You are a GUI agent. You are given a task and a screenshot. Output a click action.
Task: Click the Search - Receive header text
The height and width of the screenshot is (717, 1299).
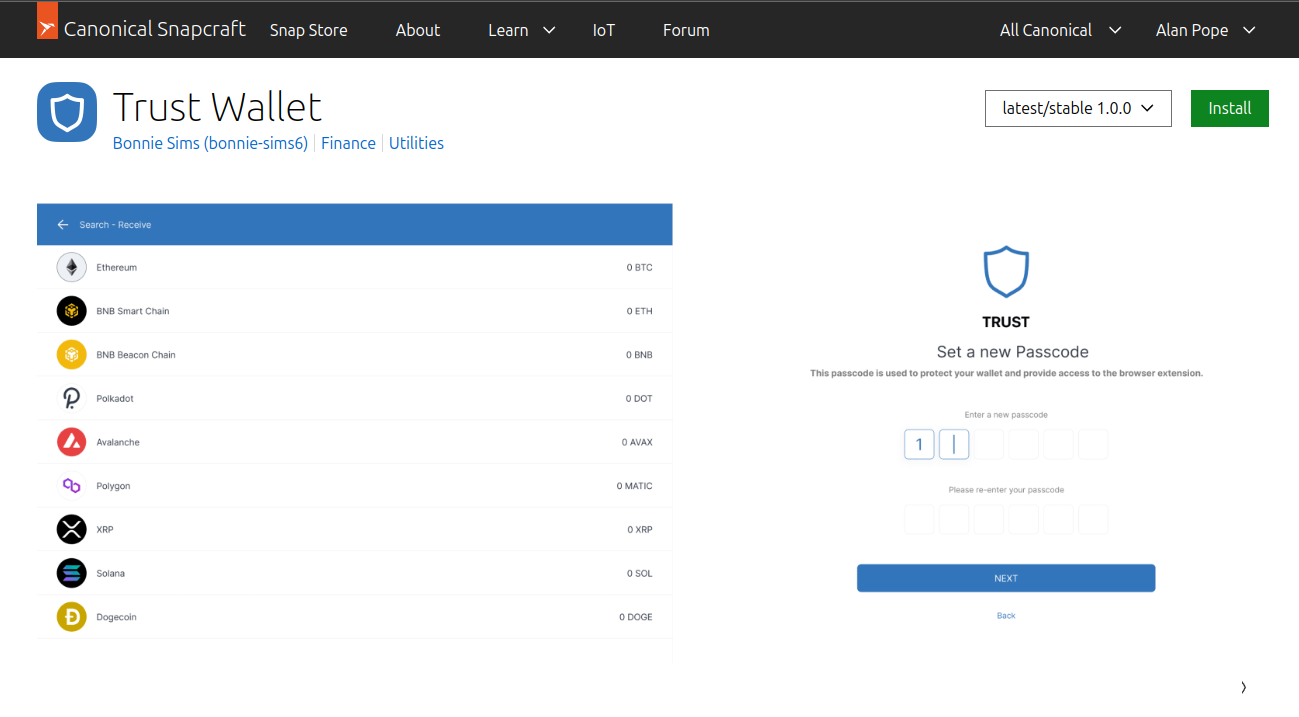click(x=116, y=225)
